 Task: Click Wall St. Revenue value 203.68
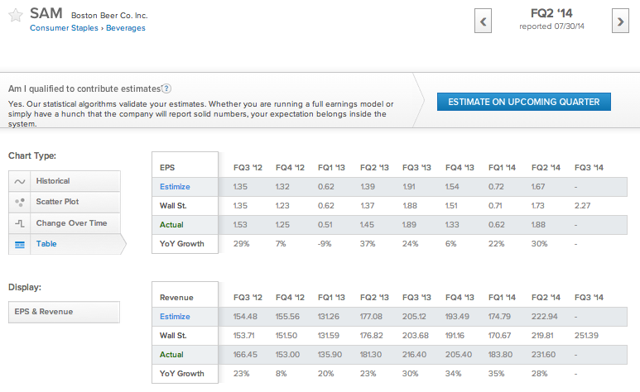click(x=416, y=336)
